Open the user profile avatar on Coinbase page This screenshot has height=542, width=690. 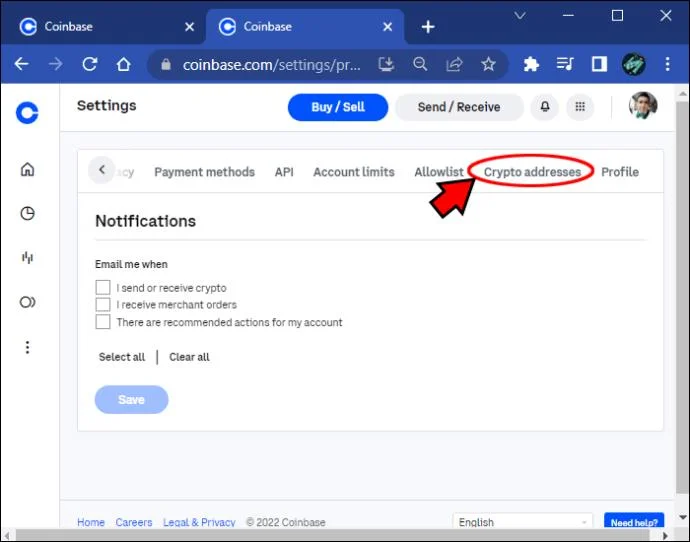click(643, 106)
